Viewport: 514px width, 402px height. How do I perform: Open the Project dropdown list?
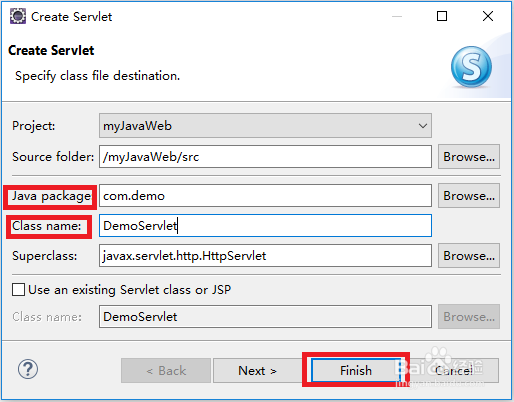[x=423, y=126]
